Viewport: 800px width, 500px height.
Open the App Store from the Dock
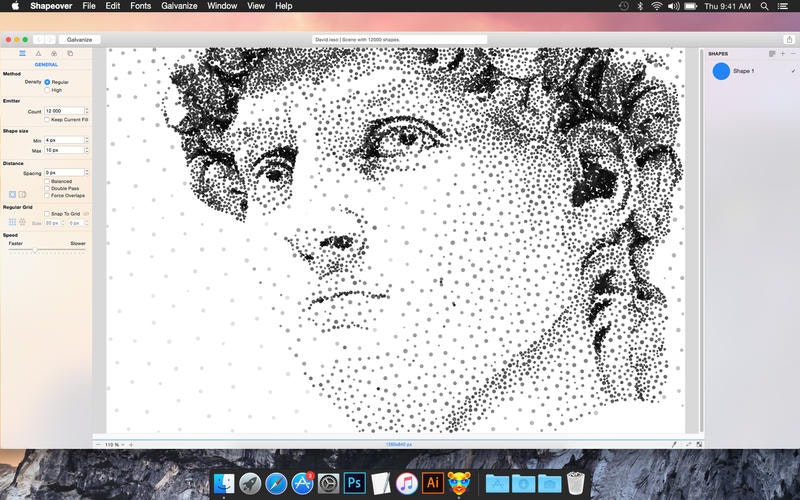click(x=302, y=483)
